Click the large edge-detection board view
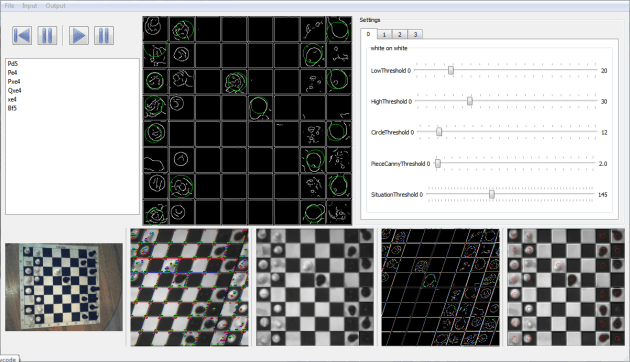This screenshot has width=630, height=362. pos(247,121)
